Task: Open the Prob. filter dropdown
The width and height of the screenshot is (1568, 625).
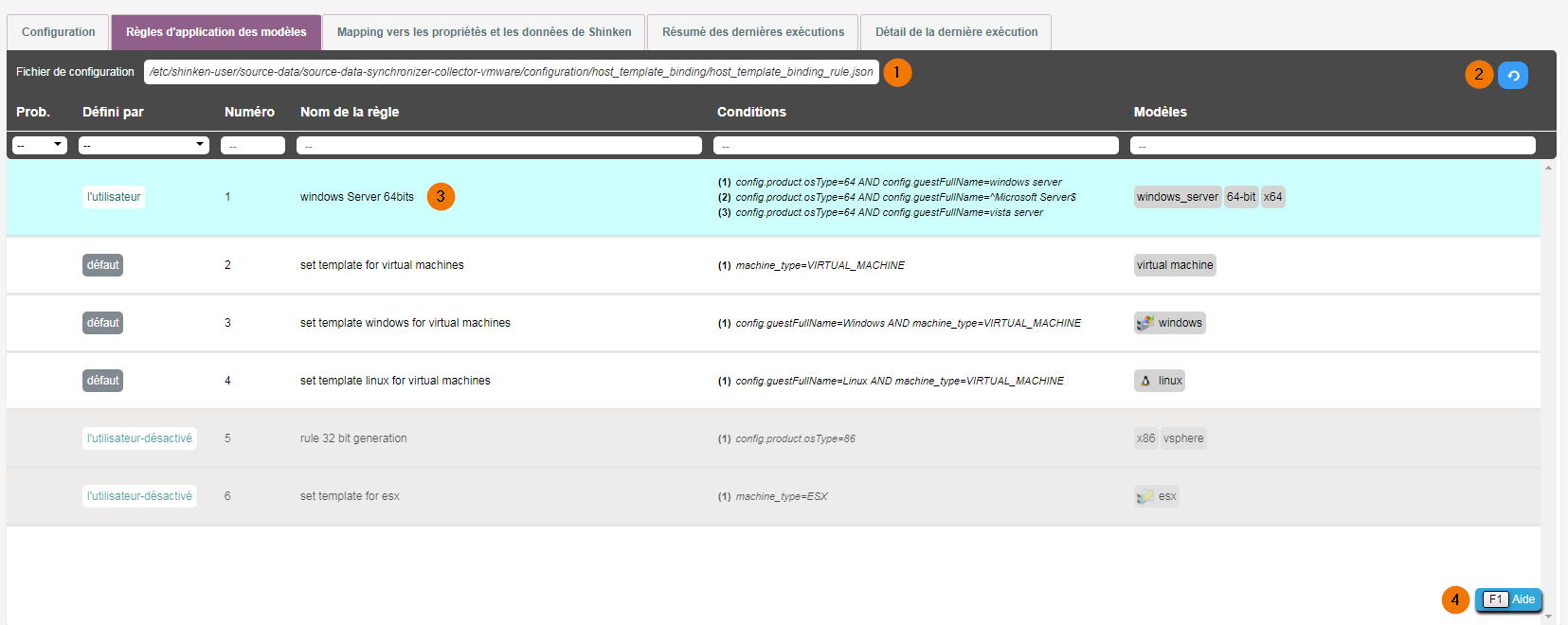Action: (x=40, y=145)
